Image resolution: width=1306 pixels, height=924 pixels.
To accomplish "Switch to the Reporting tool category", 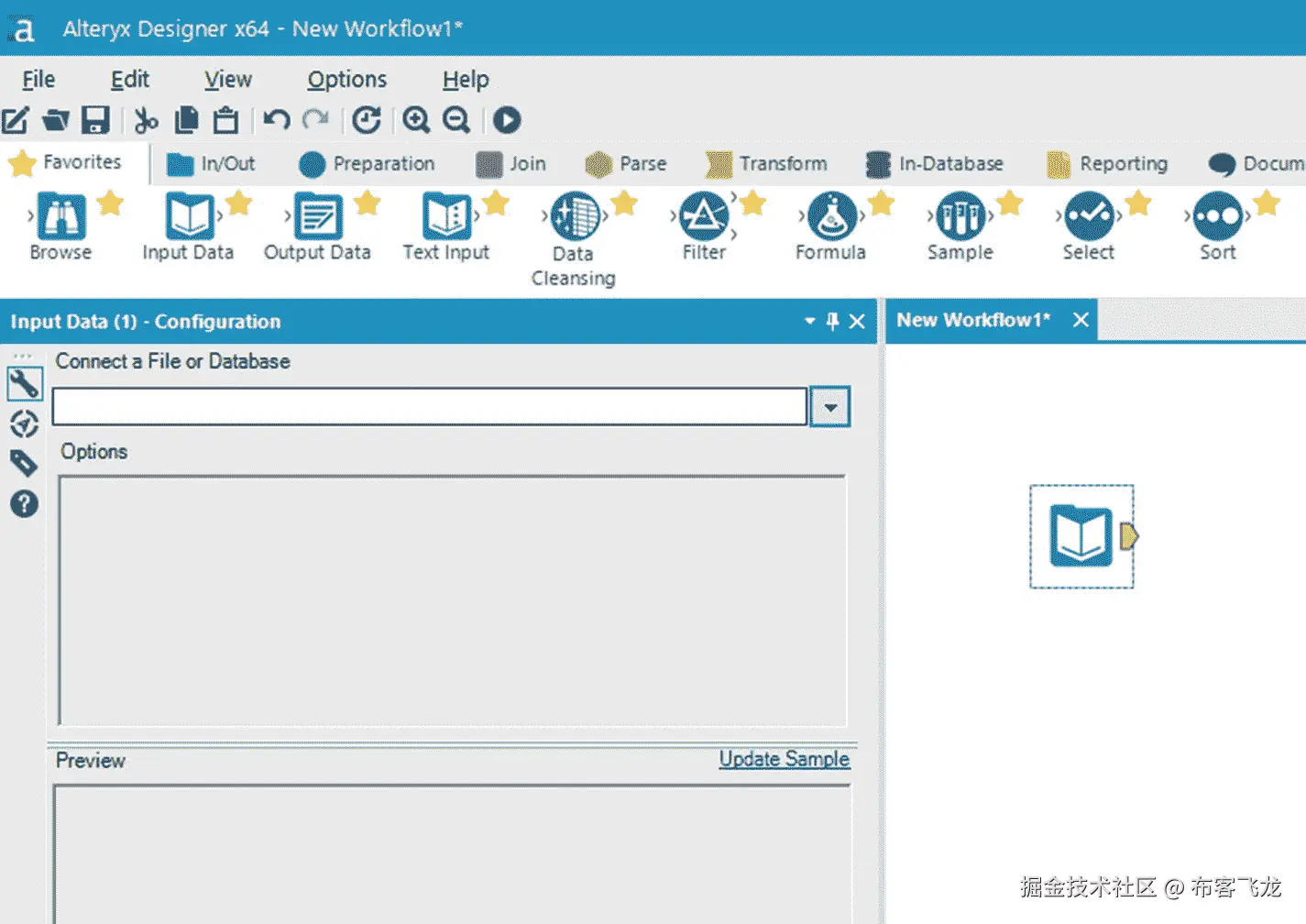I will (x=1108, y=164).
